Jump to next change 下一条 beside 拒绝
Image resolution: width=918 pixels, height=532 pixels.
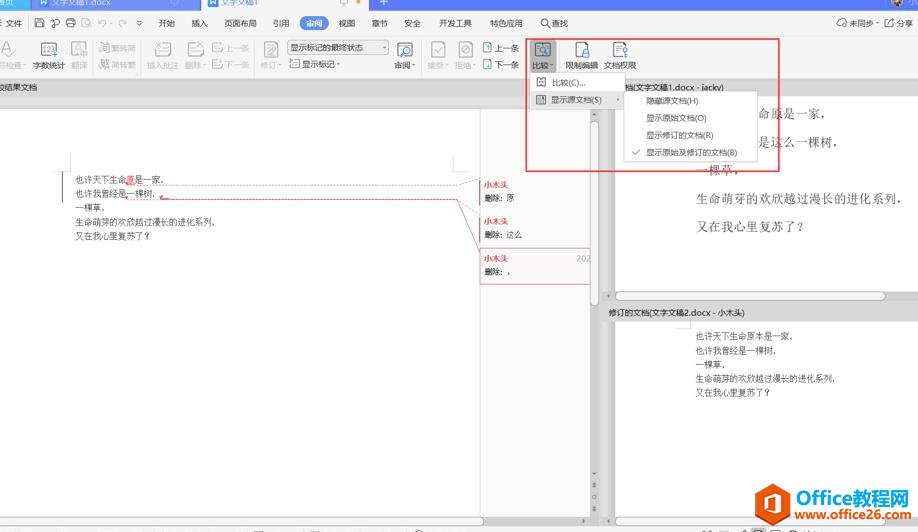(x=501, y=64)
